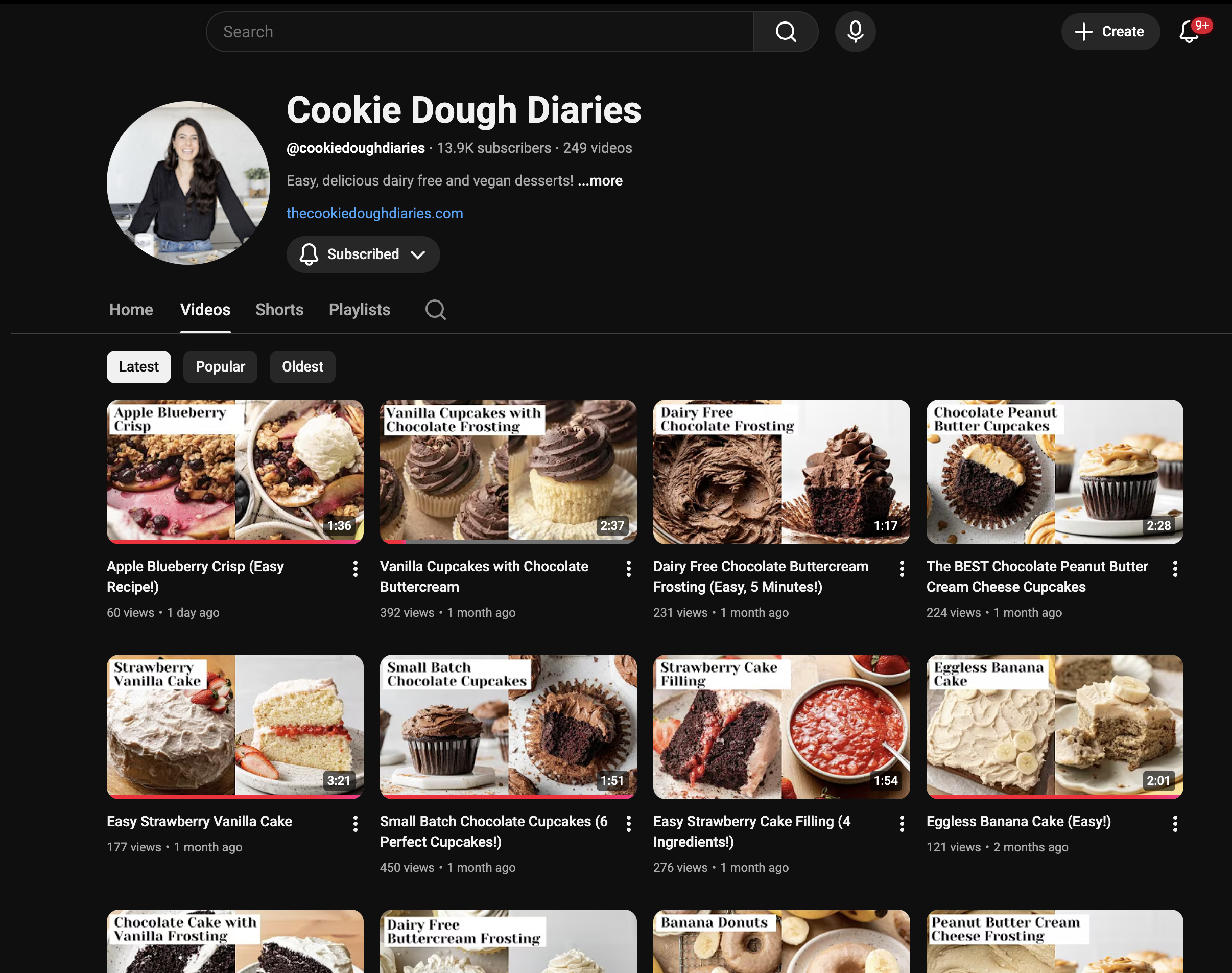Expand channel description with ...more
Viewport: 1232px width, 973px height.
(x=600, y=181)
